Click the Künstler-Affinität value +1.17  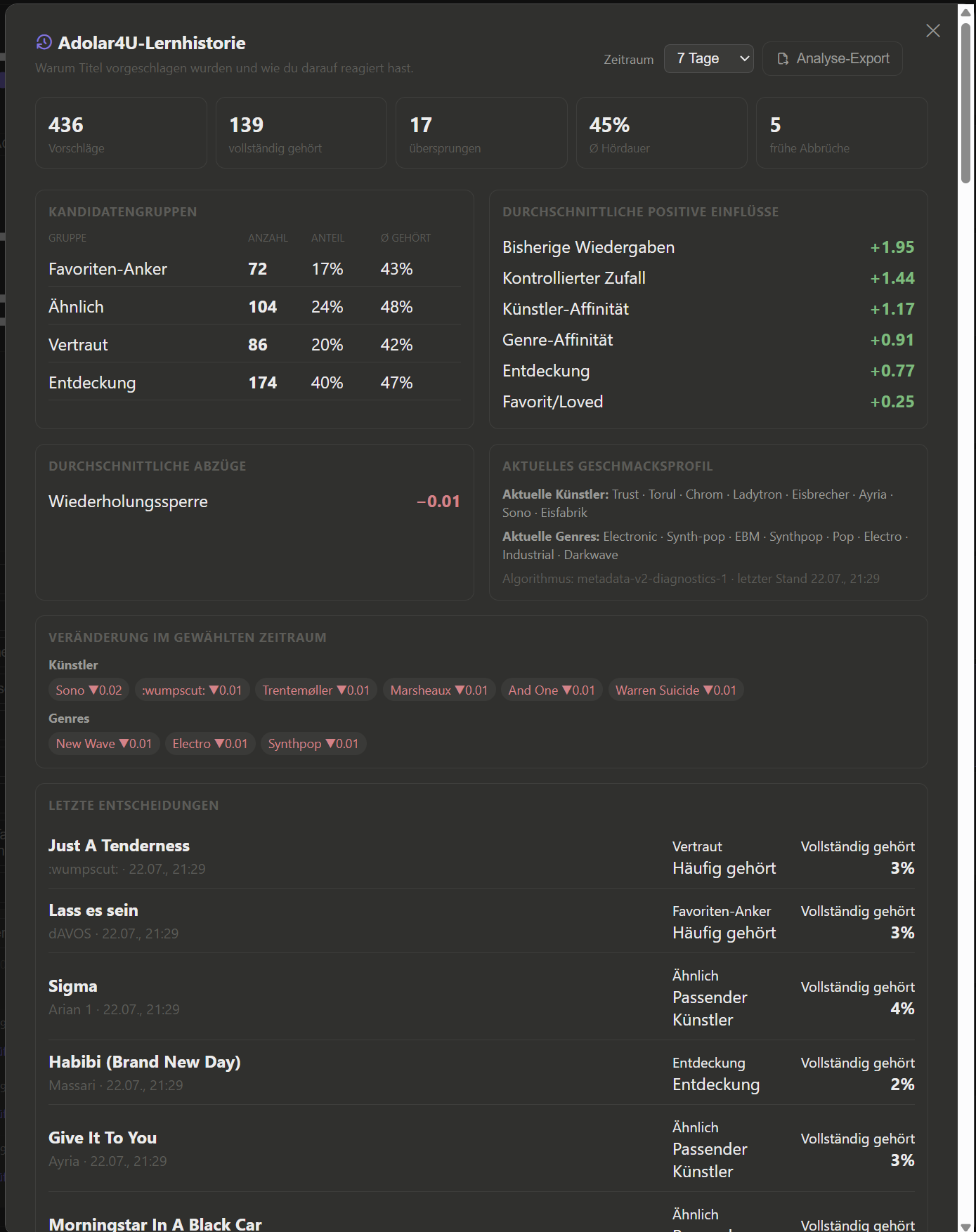[892, 309]
